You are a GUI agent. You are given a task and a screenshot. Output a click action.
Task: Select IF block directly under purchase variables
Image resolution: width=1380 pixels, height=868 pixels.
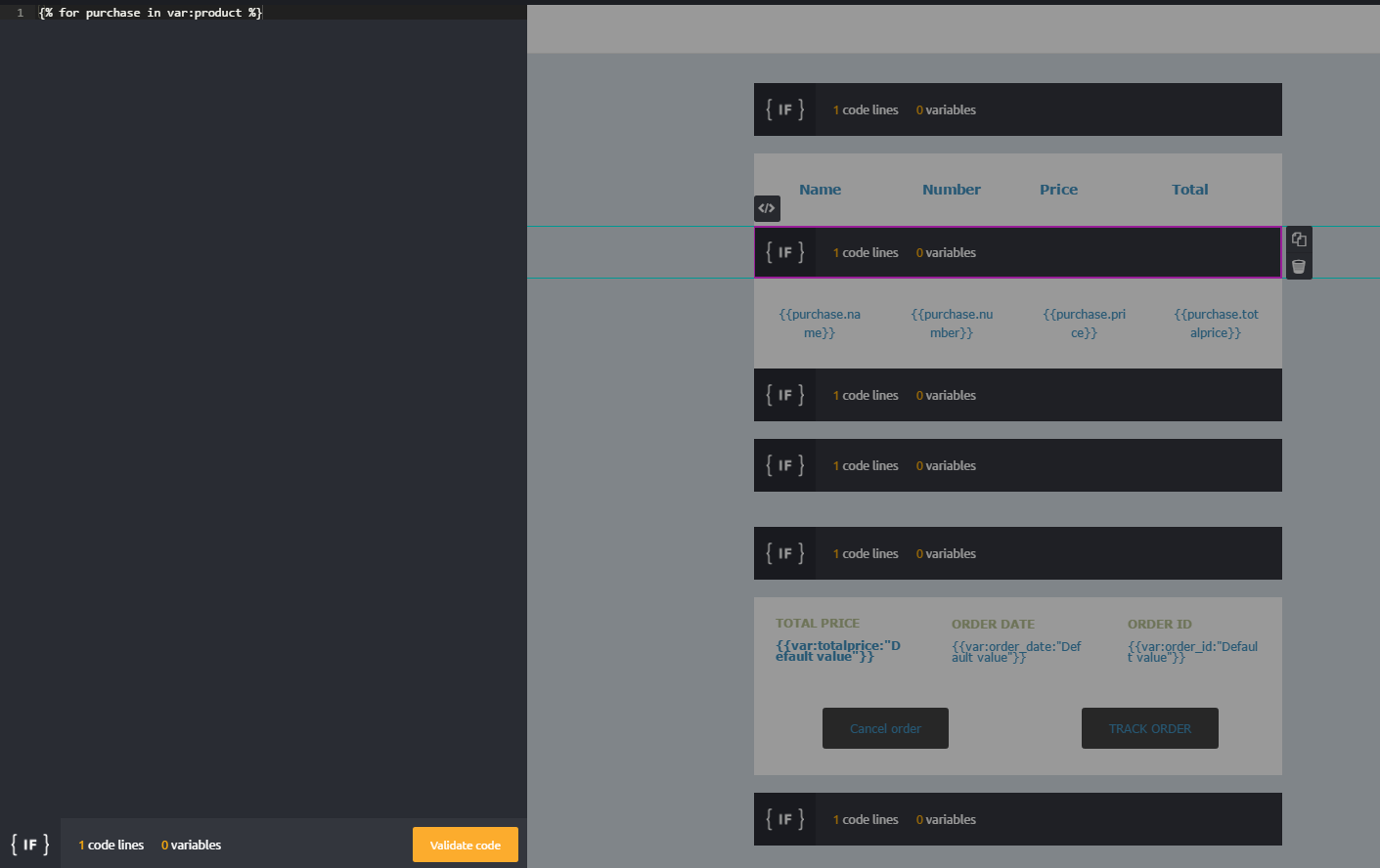pyautogui.click(x=784, y=395)
